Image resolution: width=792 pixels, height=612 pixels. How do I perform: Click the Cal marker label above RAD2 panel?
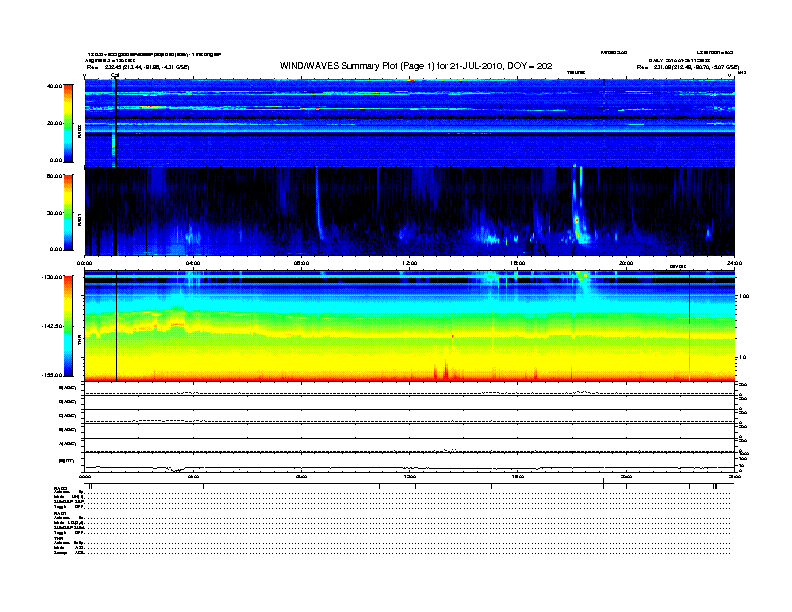point(115,75)
